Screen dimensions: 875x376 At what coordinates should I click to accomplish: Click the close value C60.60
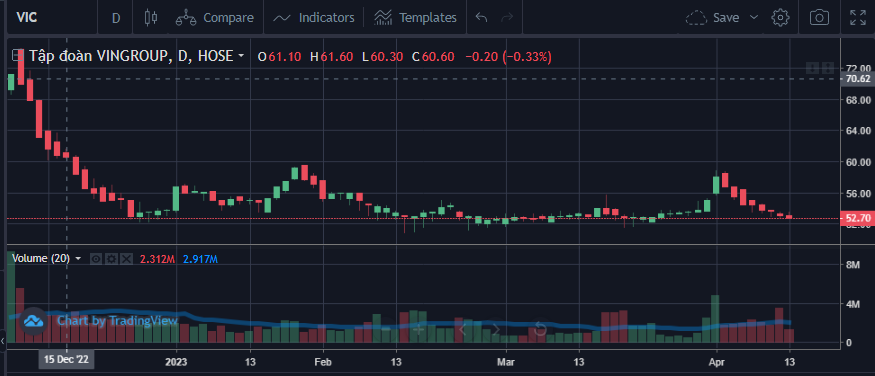[433, 56]
